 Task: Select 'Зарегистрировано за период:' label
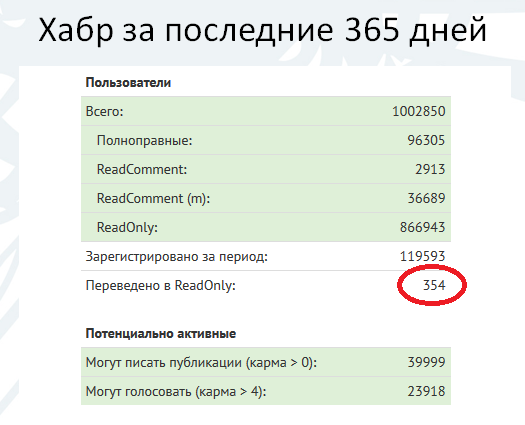tap(177, 257)
